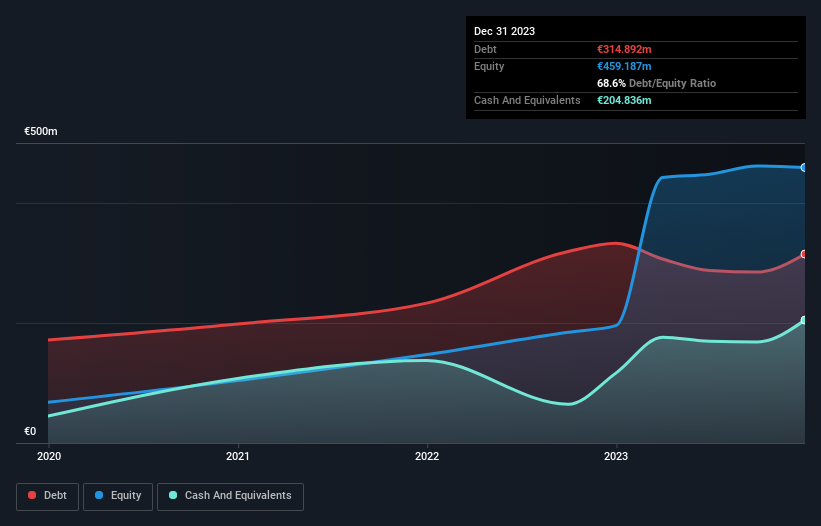
Task: Click the 2022 x-axis label
Action: click(427, 456)
